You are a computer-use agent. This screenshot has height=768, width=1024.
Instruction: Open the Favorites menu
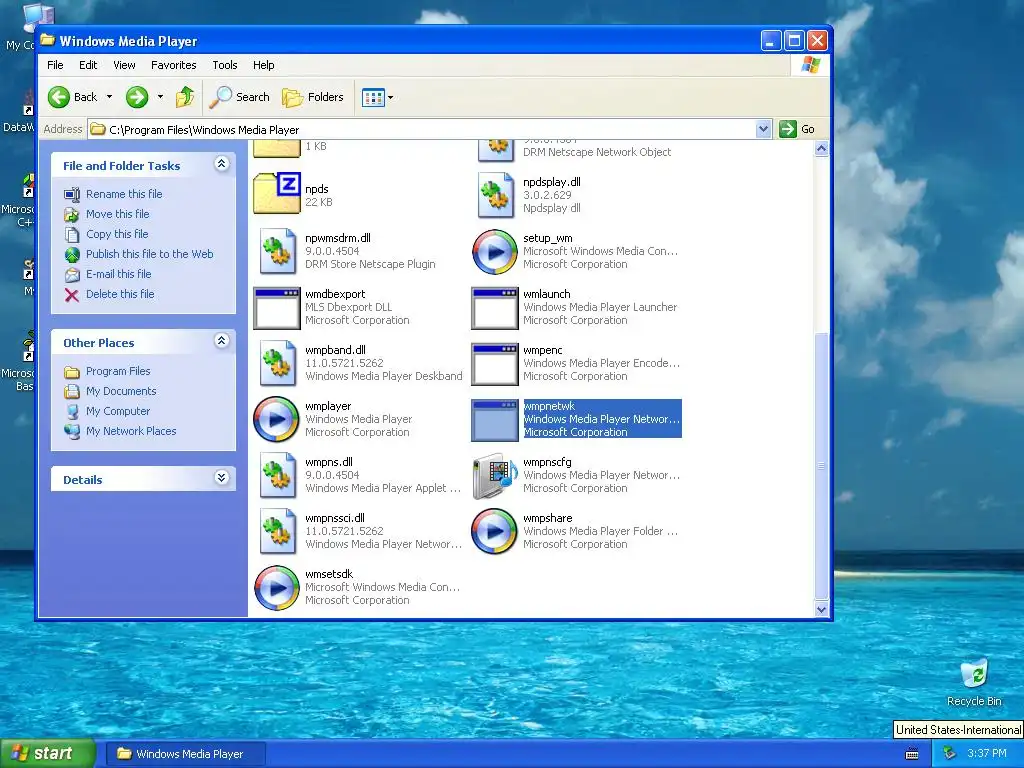click(x=174, y=65)
